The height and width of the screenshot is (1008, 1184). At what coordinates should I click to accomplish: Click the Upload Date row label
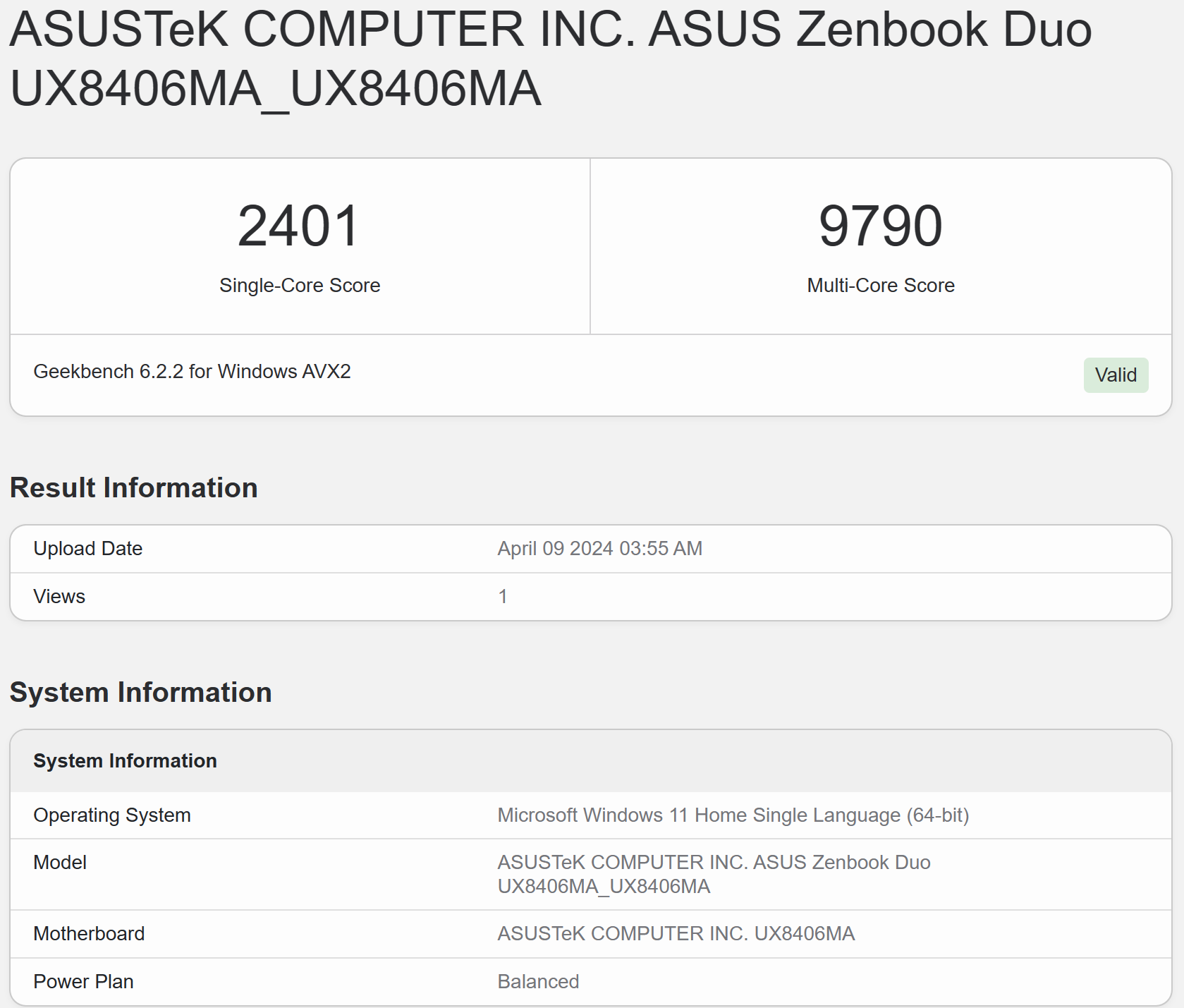(88, 548)
